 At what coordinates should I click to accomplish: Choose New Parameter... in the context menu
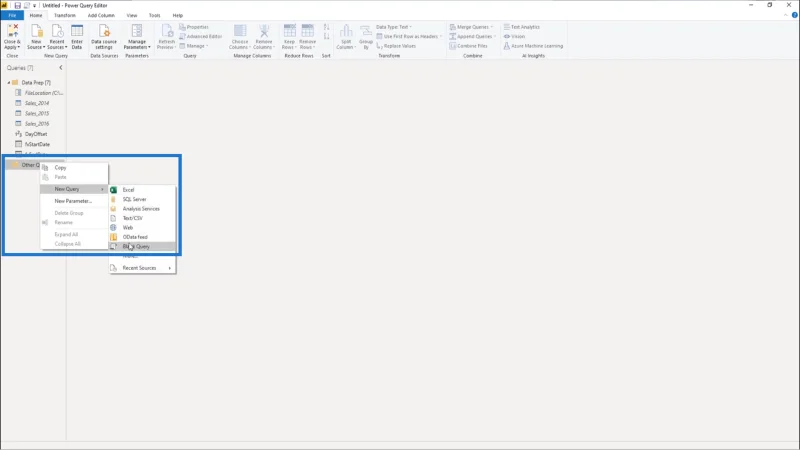[x=74, y=201]
